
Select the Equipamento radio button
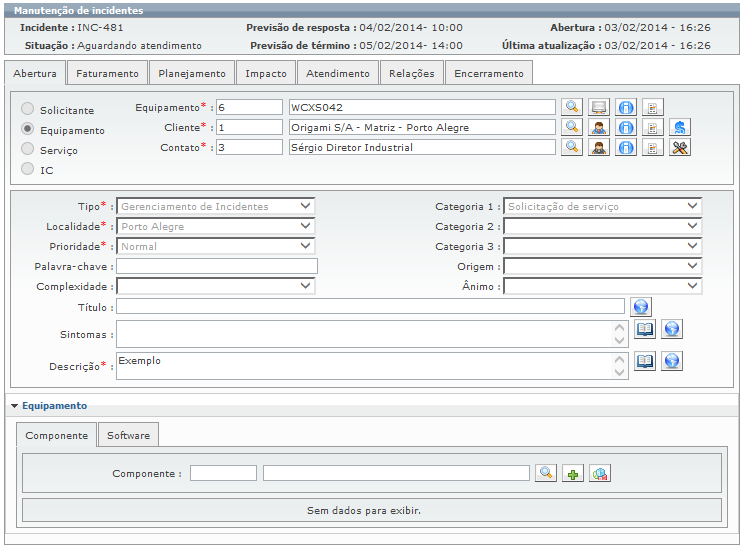click(x=28, y=129)
